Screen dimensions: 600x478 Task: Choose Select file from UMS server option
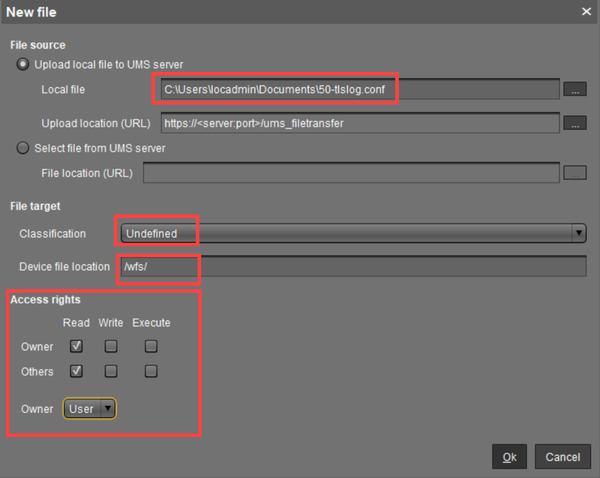(22, 148)
